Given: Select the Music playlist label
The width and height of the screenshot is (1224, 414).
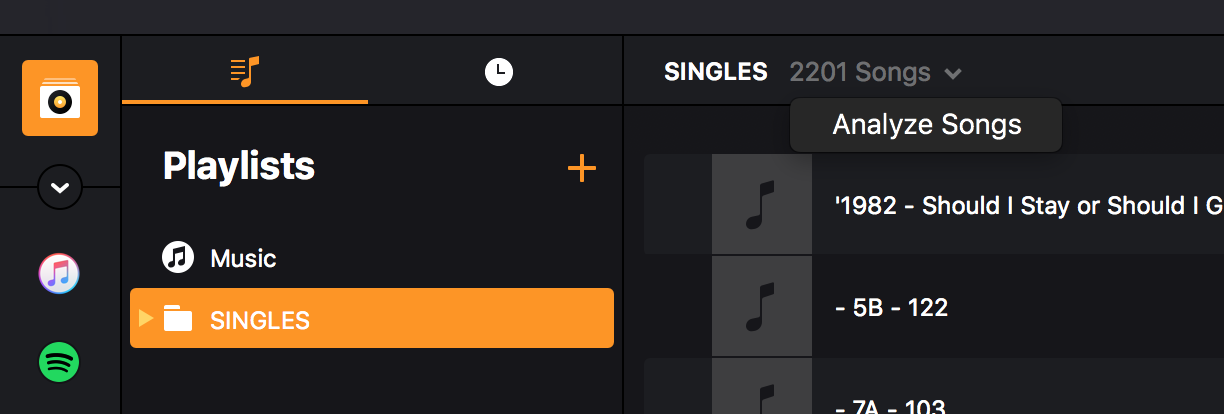Looking at the screenshot, I should tap(243, 259).
